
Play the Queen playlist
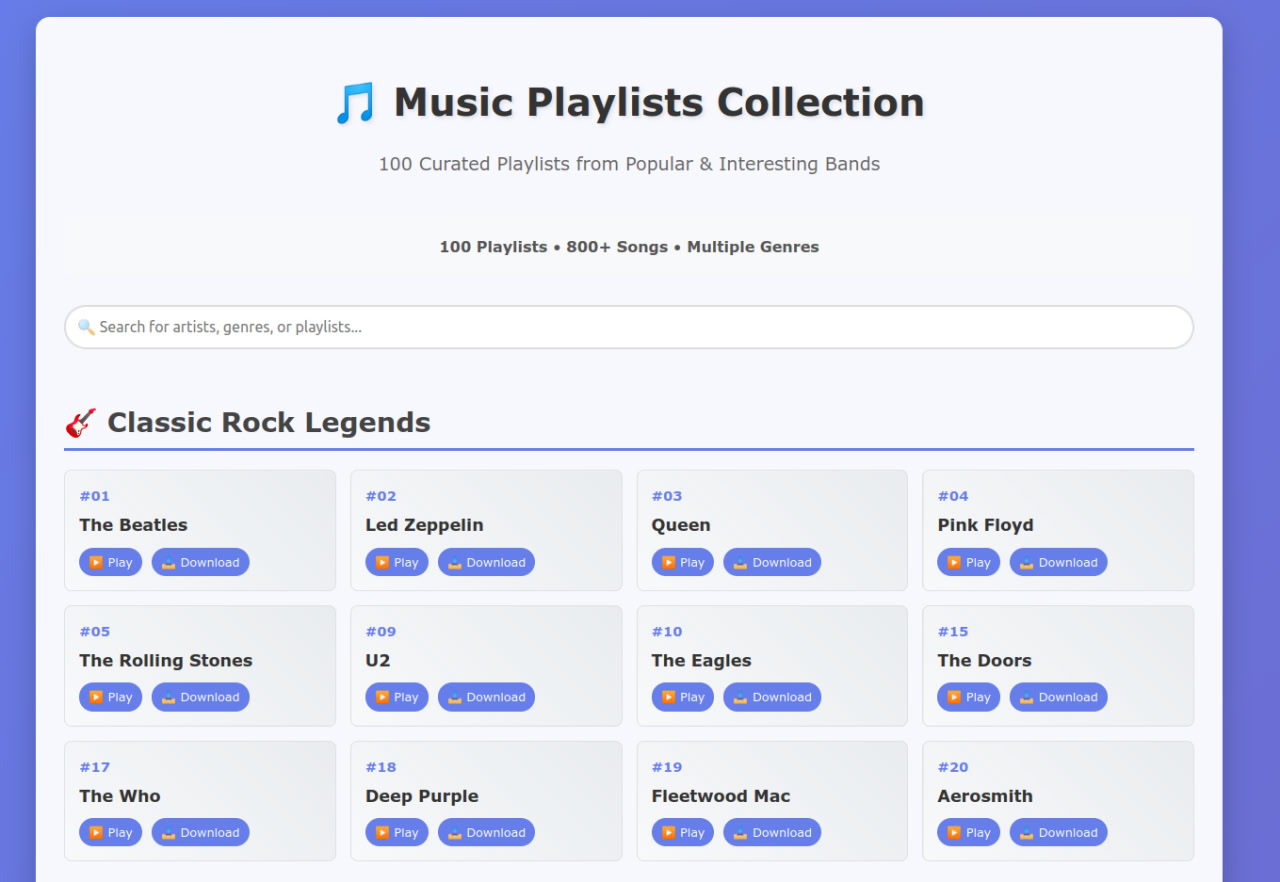683,562
